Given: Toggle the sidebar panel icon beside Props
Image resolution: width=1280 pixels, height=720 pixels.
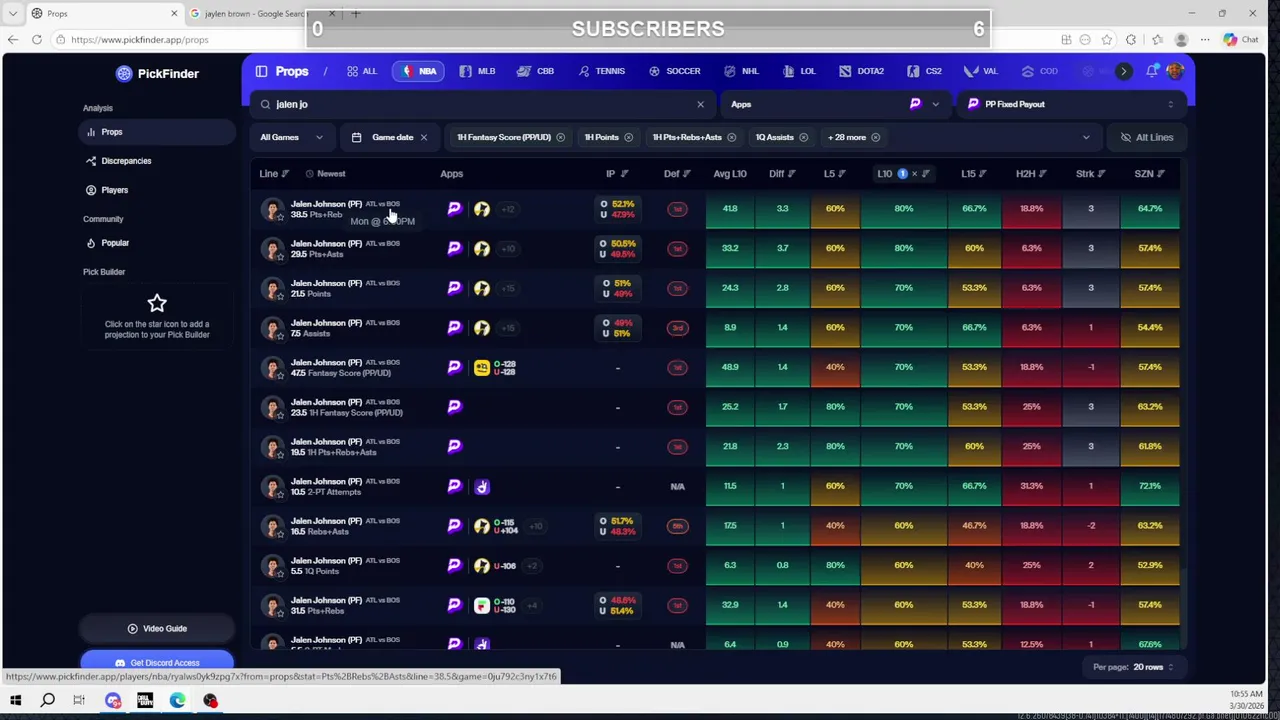Looking at the screenshot, I should pyautogui.click(x=261, y=71).
